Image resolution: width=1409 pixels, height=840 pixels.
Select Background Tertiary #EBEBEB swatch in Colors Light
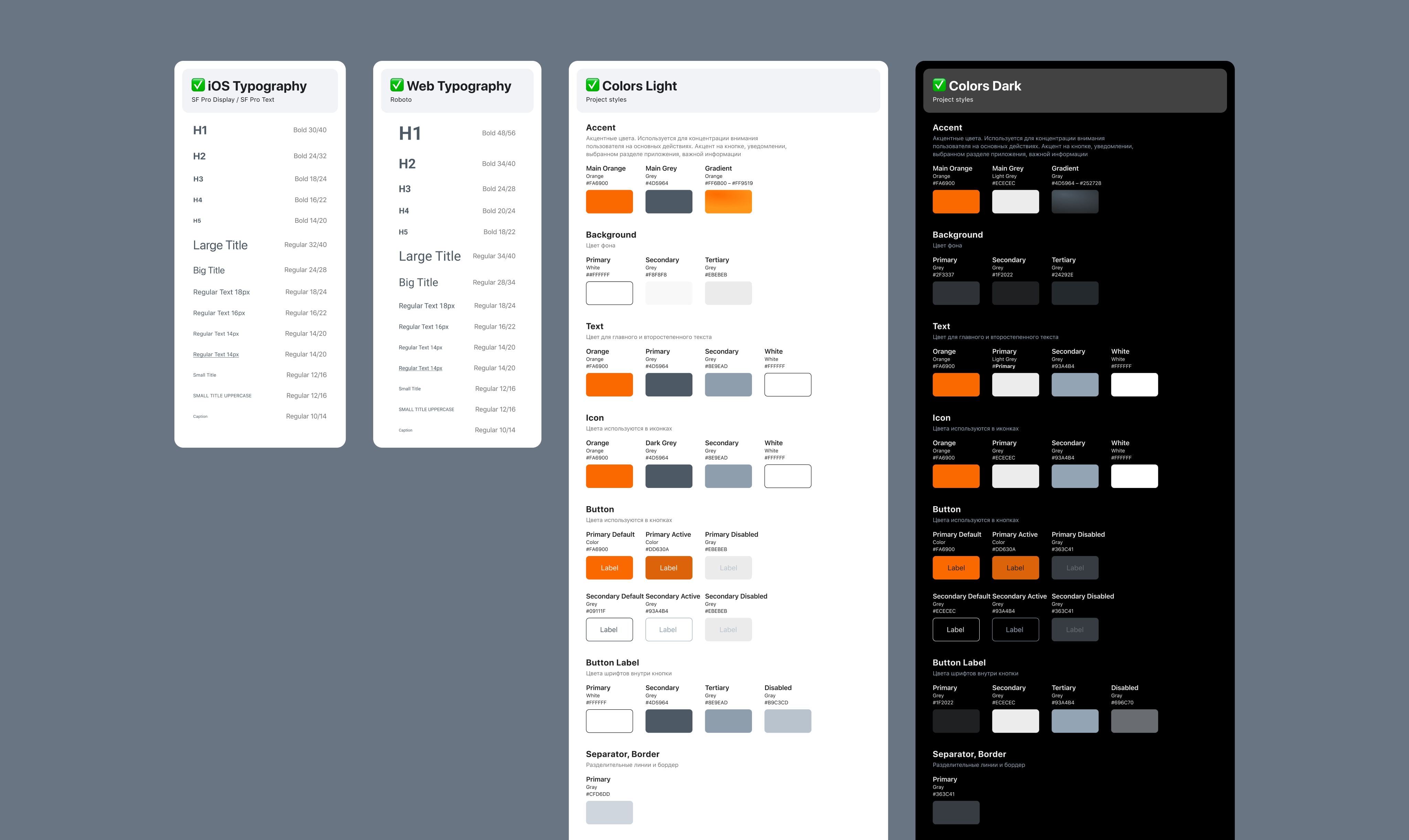[728, 293]
